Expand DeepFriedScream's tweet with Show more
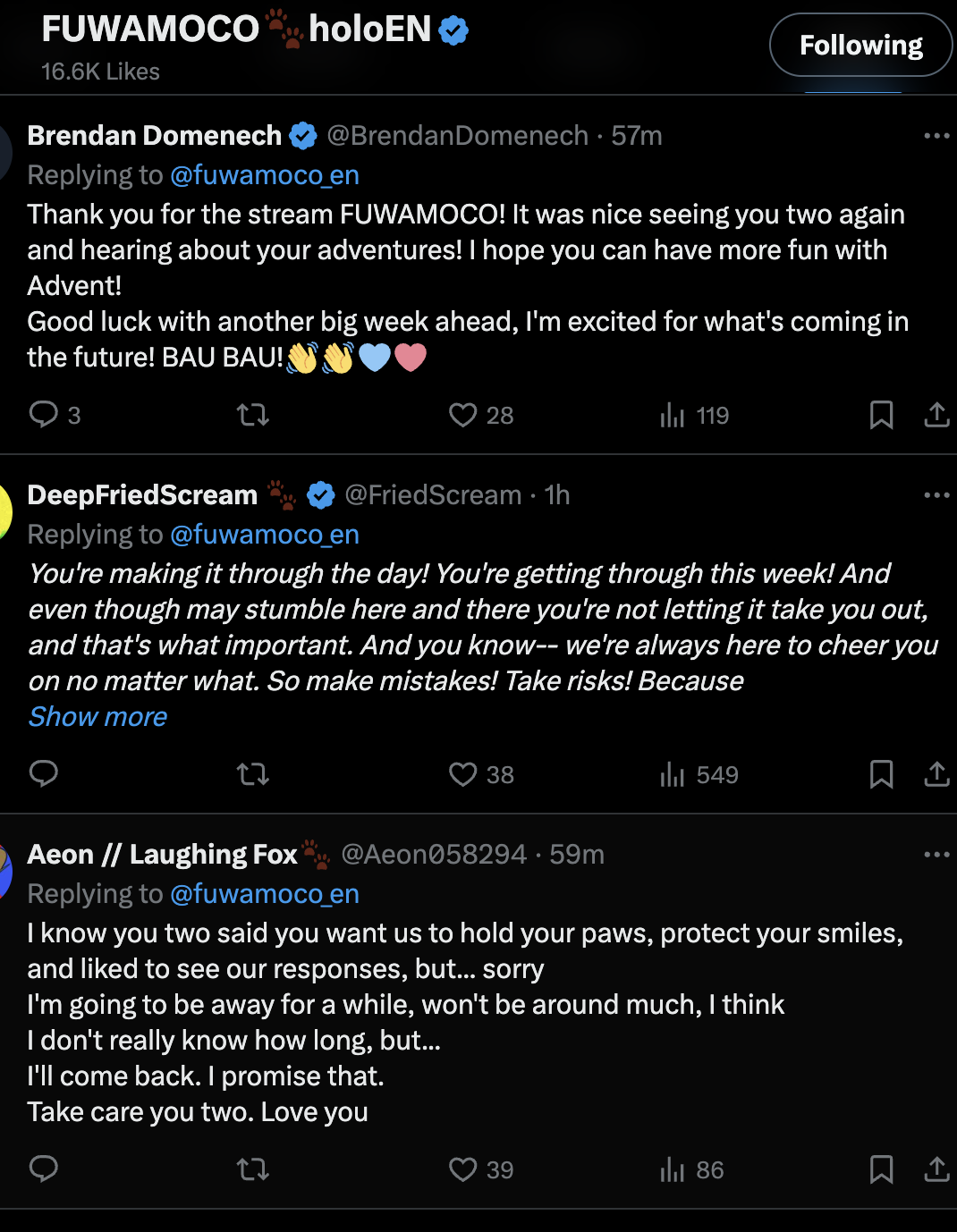The height and width of the screenshot is (1232, 957). 97,717
